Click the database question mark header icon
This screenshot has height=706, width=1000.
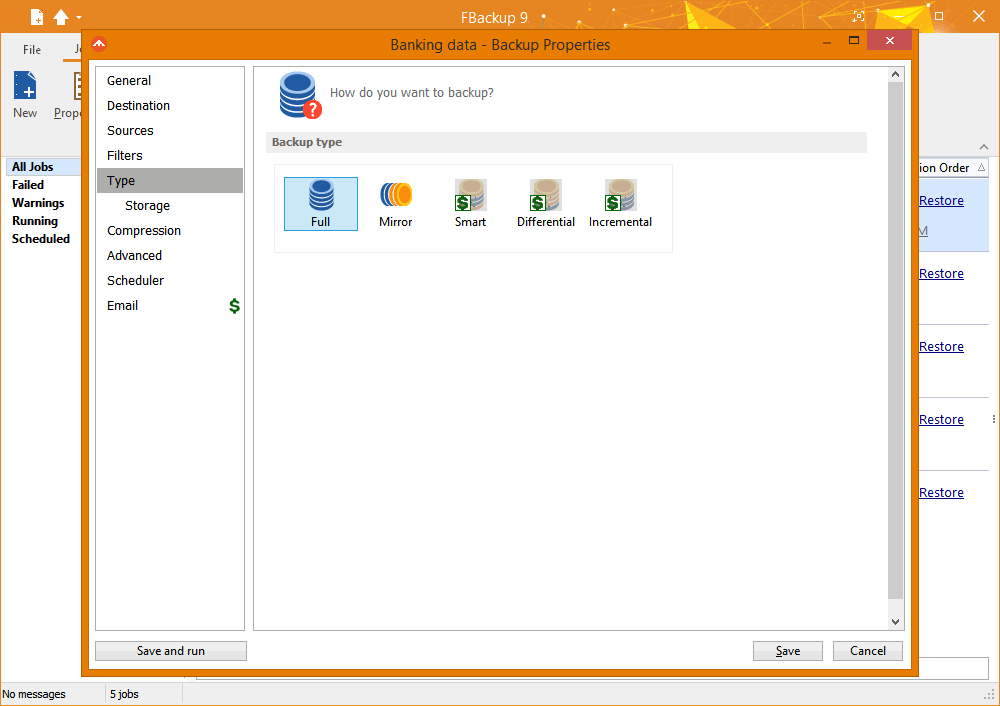click(300, 95)
